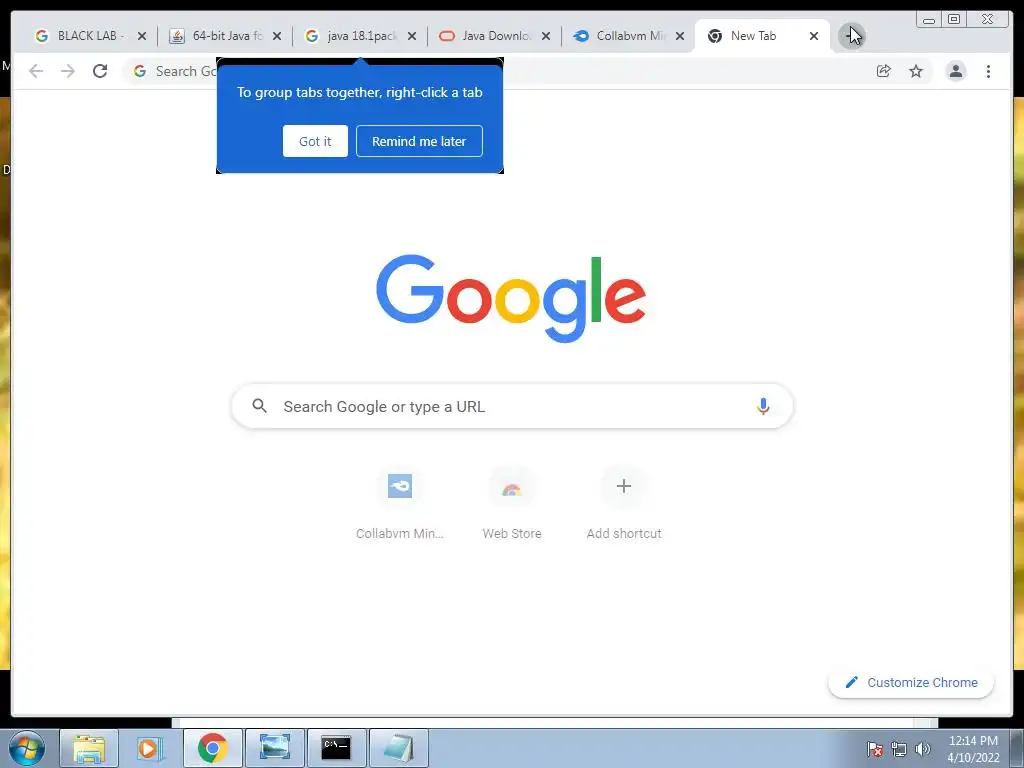The height and width of the screenshot is (768, 1024).
Task: Reload the current page
Action: [100, 71]
